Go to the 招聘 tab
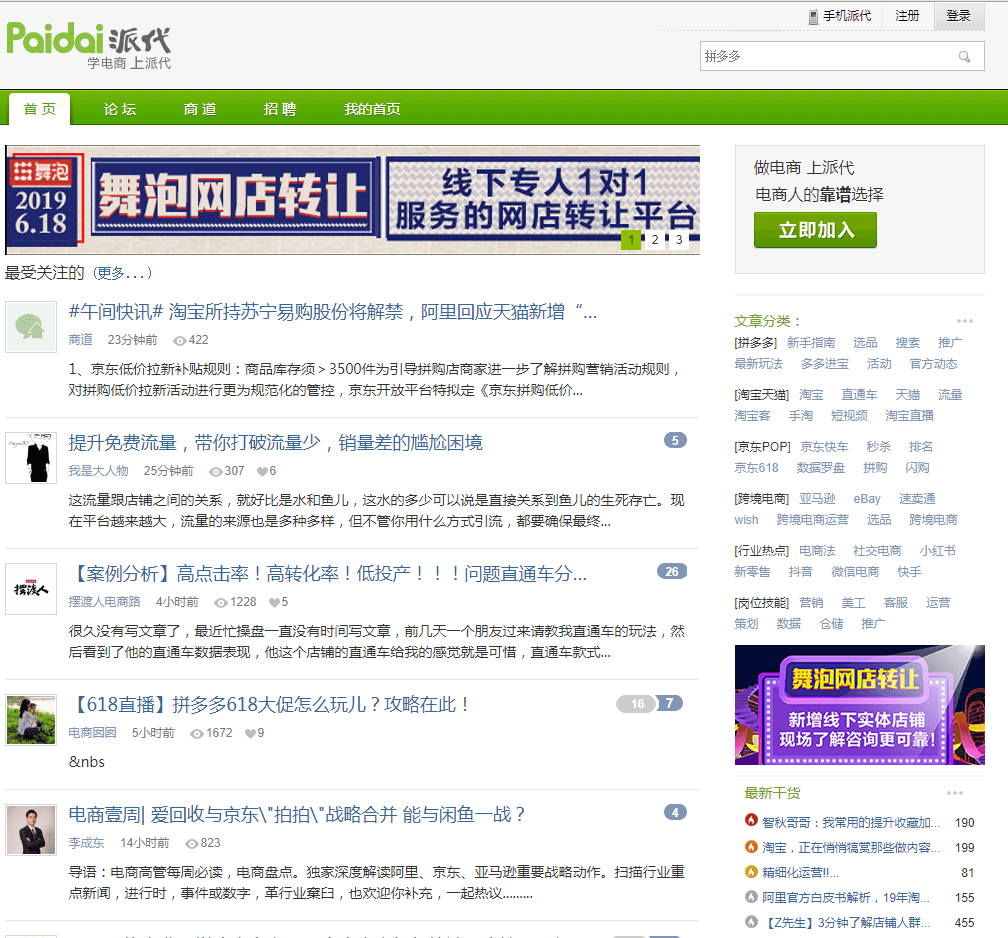 (280, 109)
